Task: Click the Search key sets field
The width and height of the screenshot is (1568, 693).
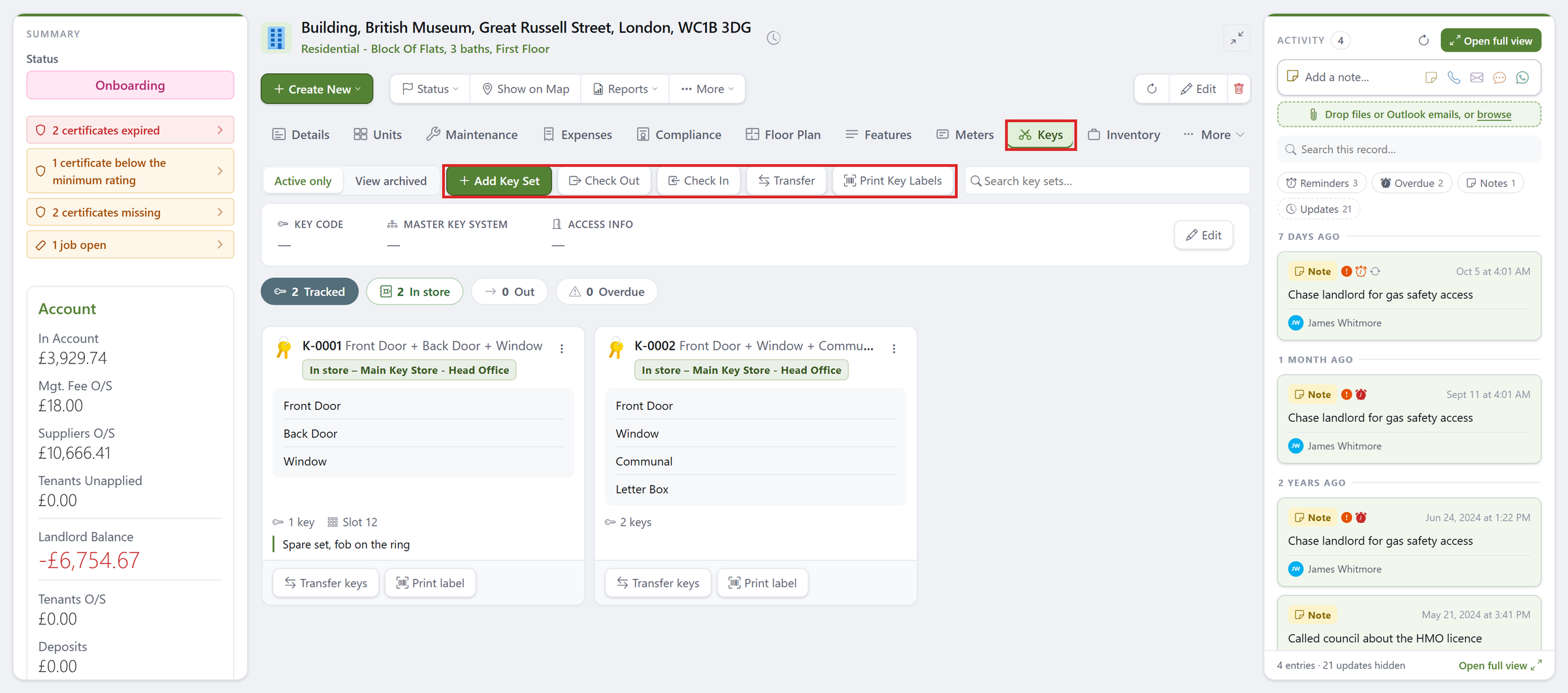Action: (x=1107, y=181)
